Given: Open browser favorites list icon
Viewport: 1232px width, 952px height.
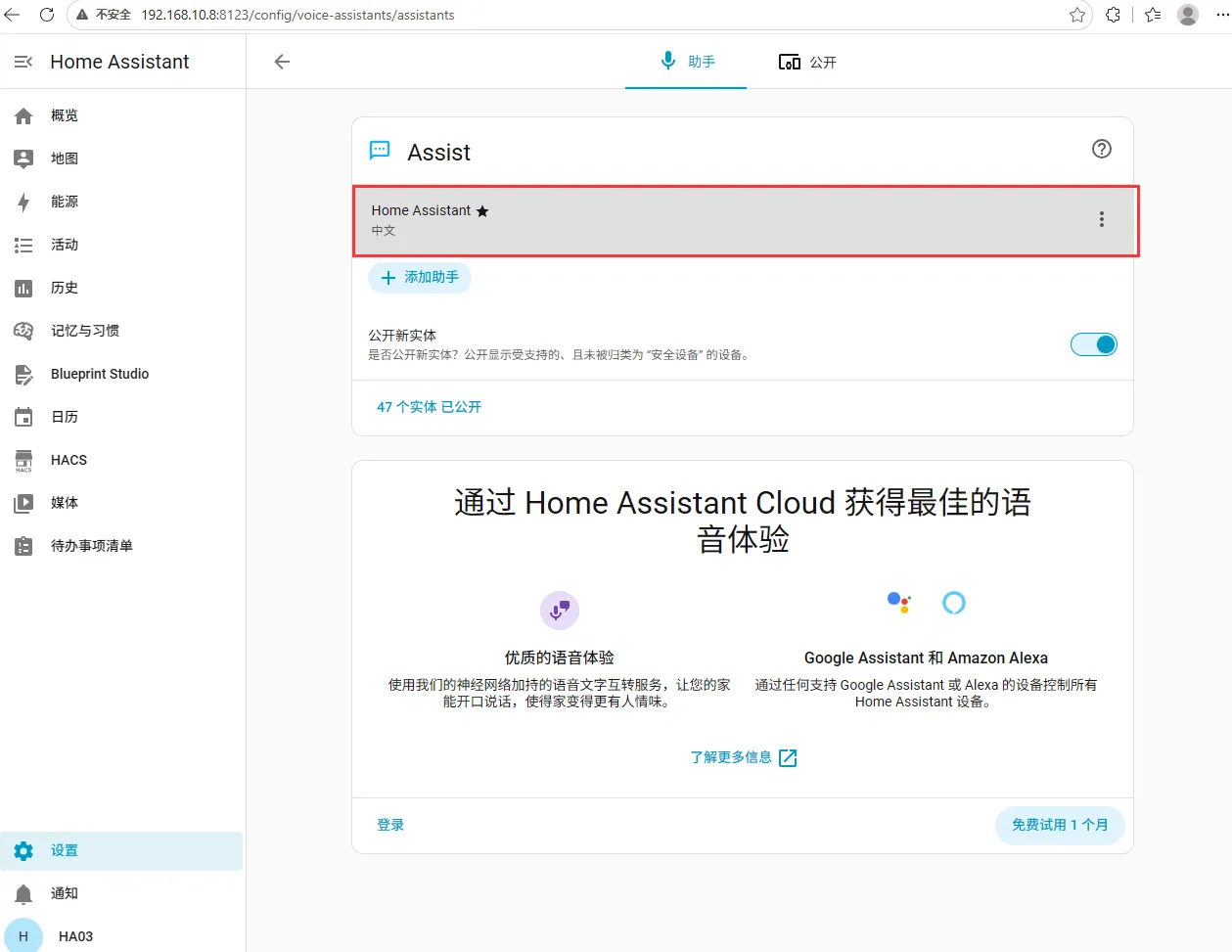Looking at the screenshot, I should pos(1154,15).
